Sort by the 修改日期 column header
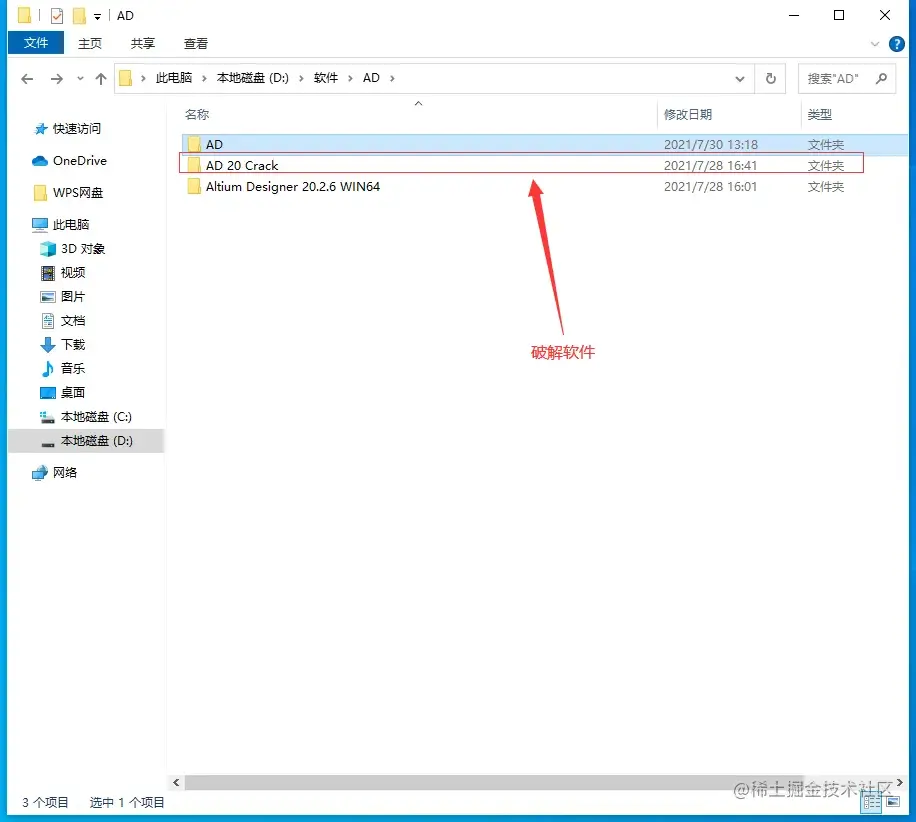The width and height of the screenshot is (916, 822). [688, 115]
